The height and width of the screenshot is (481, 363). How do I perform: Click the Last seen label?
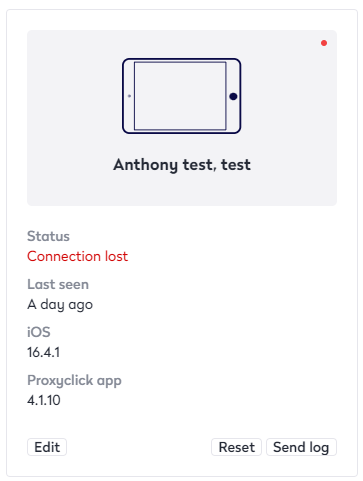pos(58,284)
